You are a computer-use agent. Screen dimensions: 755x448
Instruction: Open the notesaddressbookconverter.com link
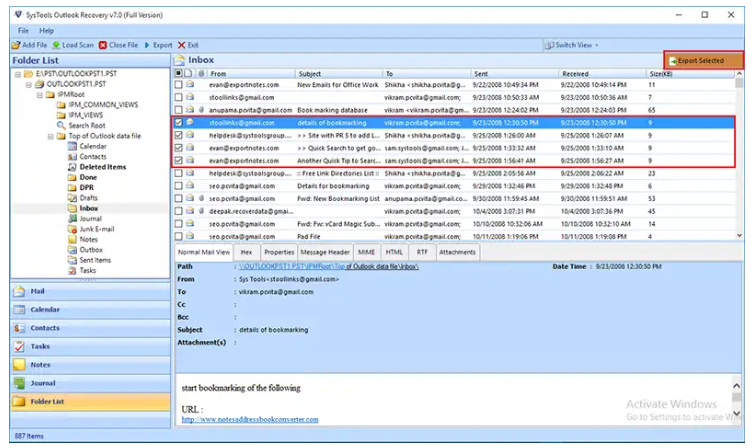pos(250,420)
